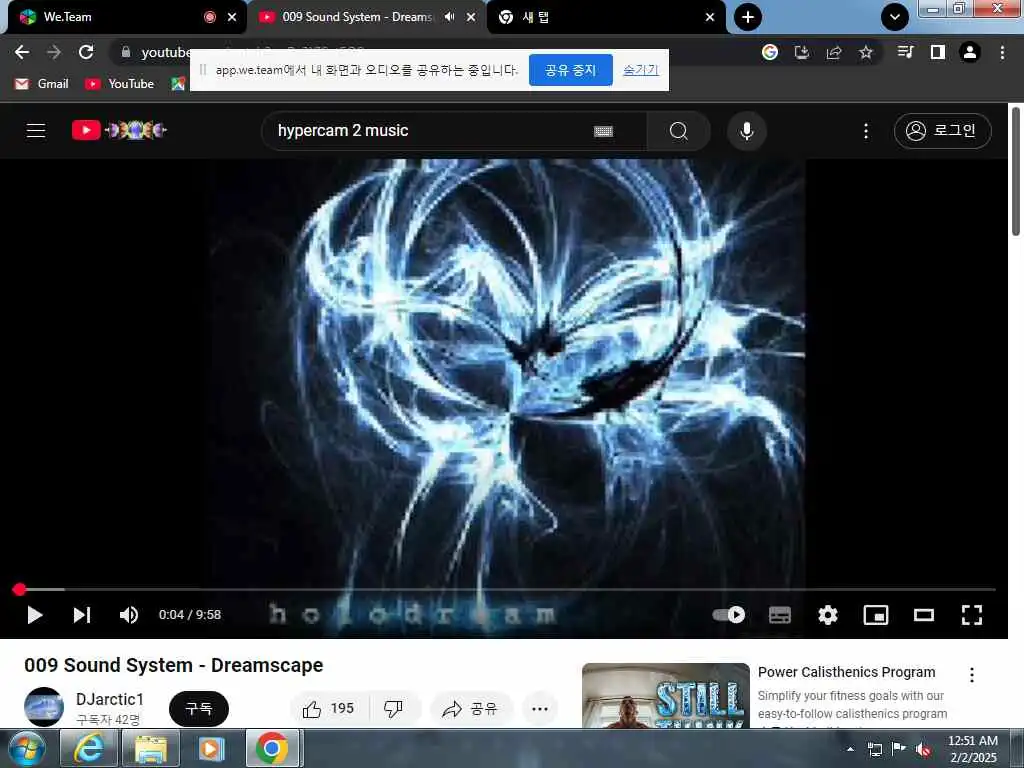Screen dimensions: 1024x768
Task: Open Windows Explorer from taskbar
Action: pyautogui.click(x=151, y=748)
